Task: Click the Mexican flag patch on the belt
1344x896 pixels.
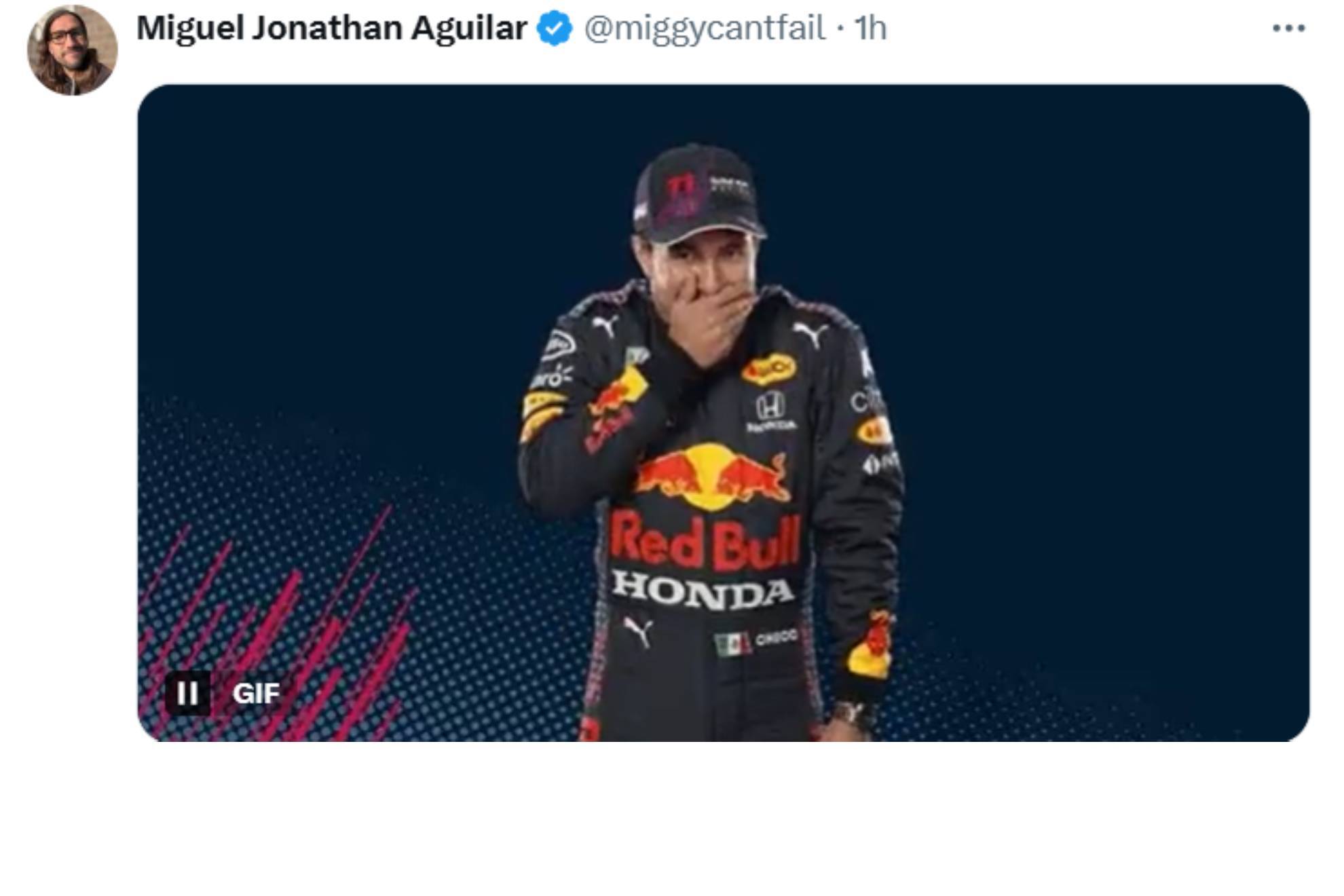Action: pyautogui.click(x=732, y=643)
